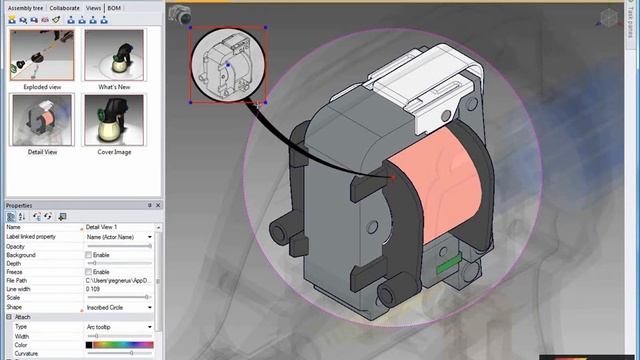Viewport: 640px width, 360px height.
Task: Click the Alphabetical A-Z sort icon
Action: (x=22, y=217)
